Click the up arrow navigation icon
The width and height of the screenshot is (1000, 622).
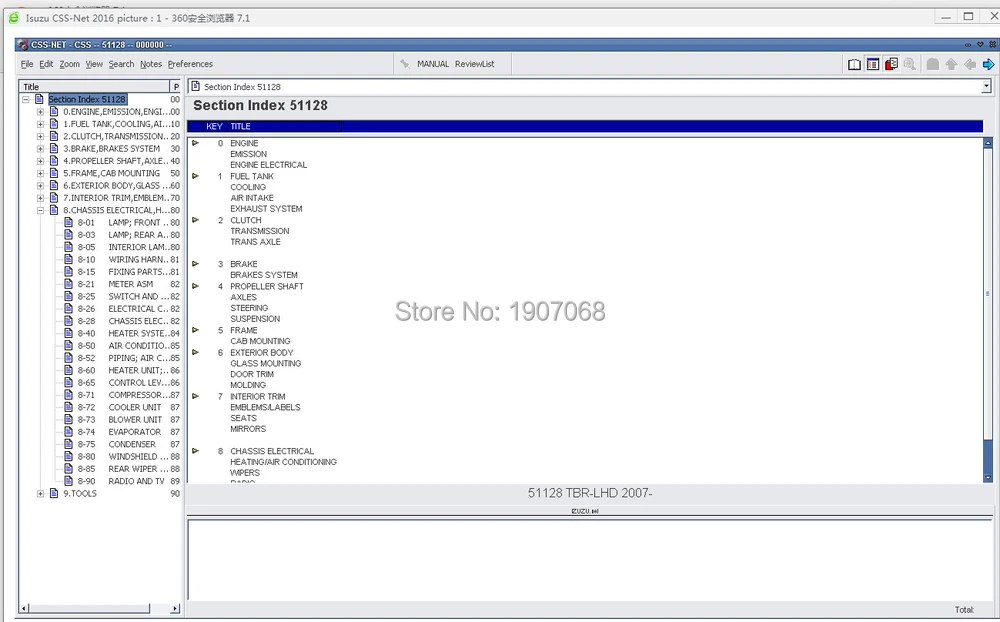(951, 64)
